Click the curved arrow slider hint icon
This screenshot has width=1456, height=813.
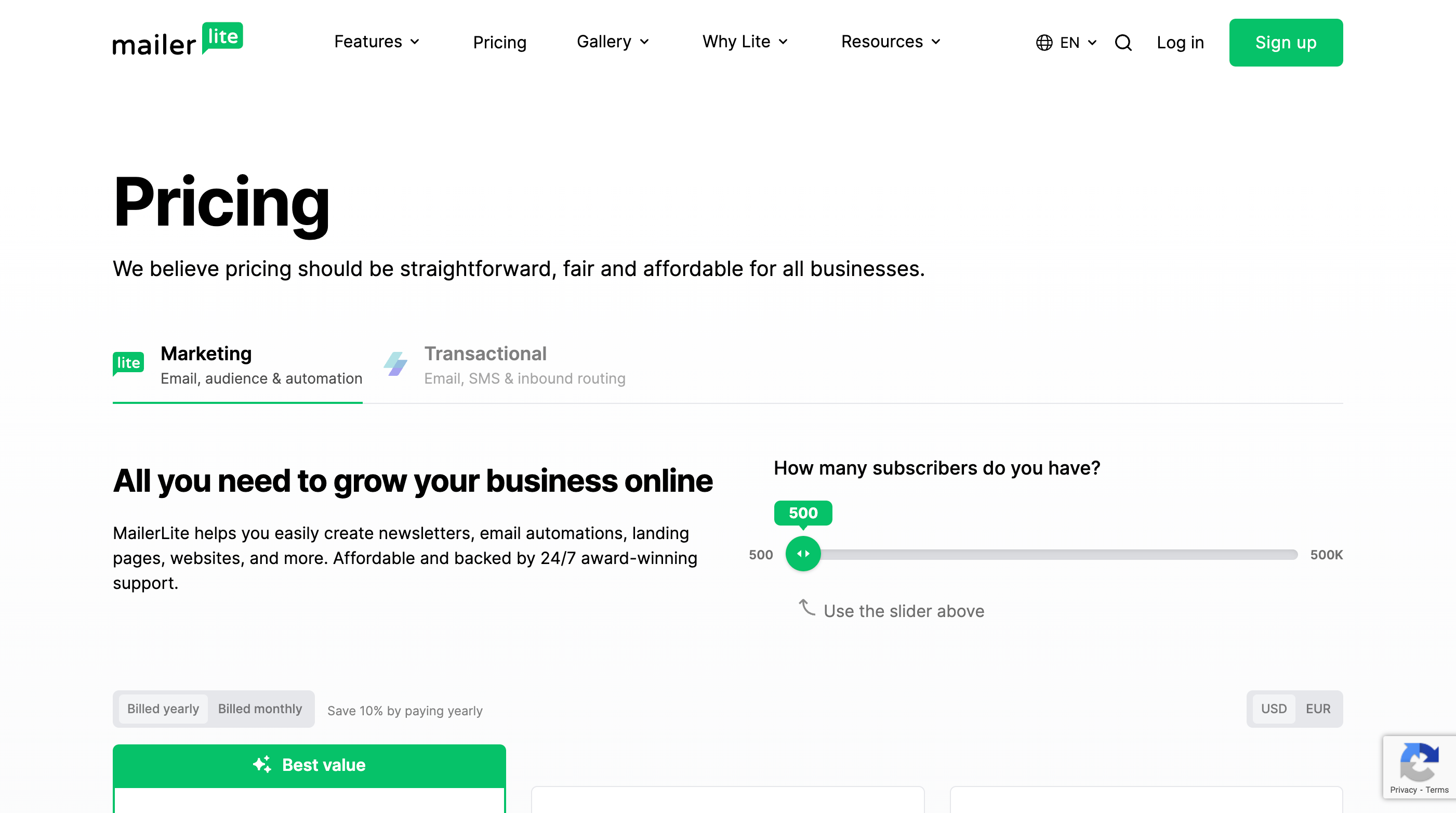[x=806, y=608]
